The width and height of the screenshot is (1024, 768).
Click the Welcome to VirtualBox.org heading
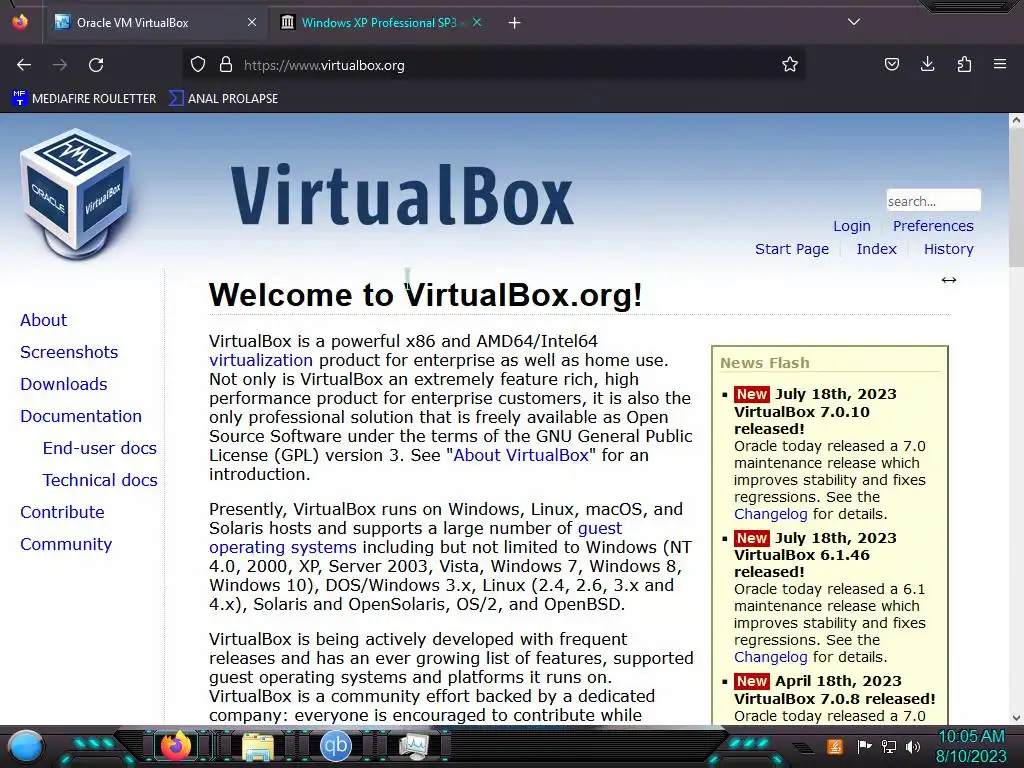pyautogui.click(x=425, y=295)
